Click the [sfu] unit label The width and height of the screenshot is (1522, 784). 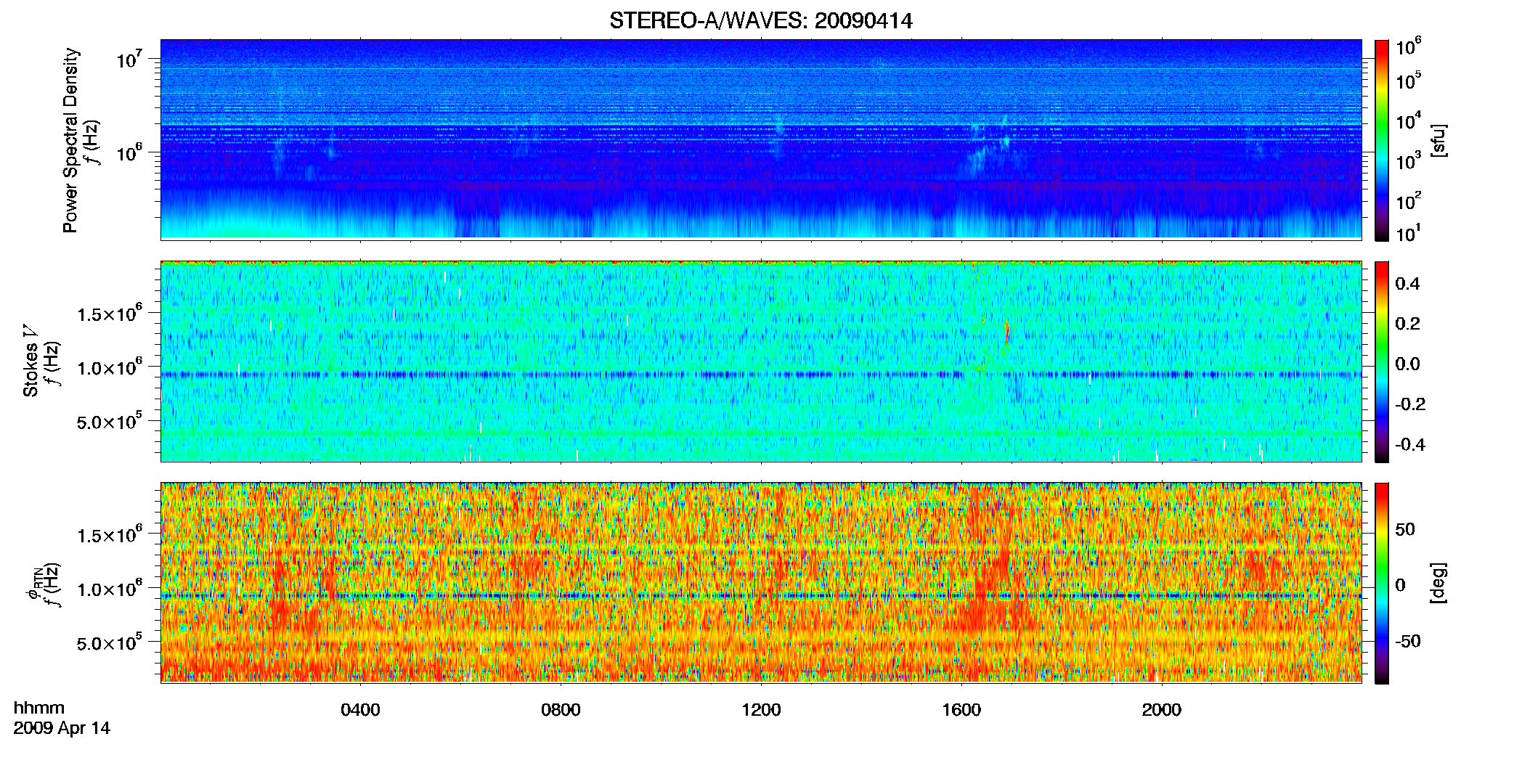click(1438, 140)
